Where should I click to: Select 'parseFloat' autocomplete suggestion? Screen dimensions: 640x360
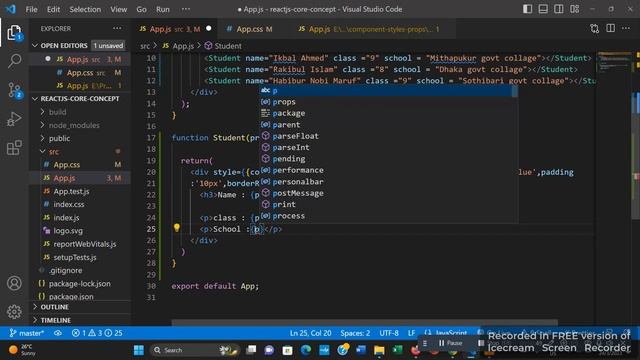point(388,136)
